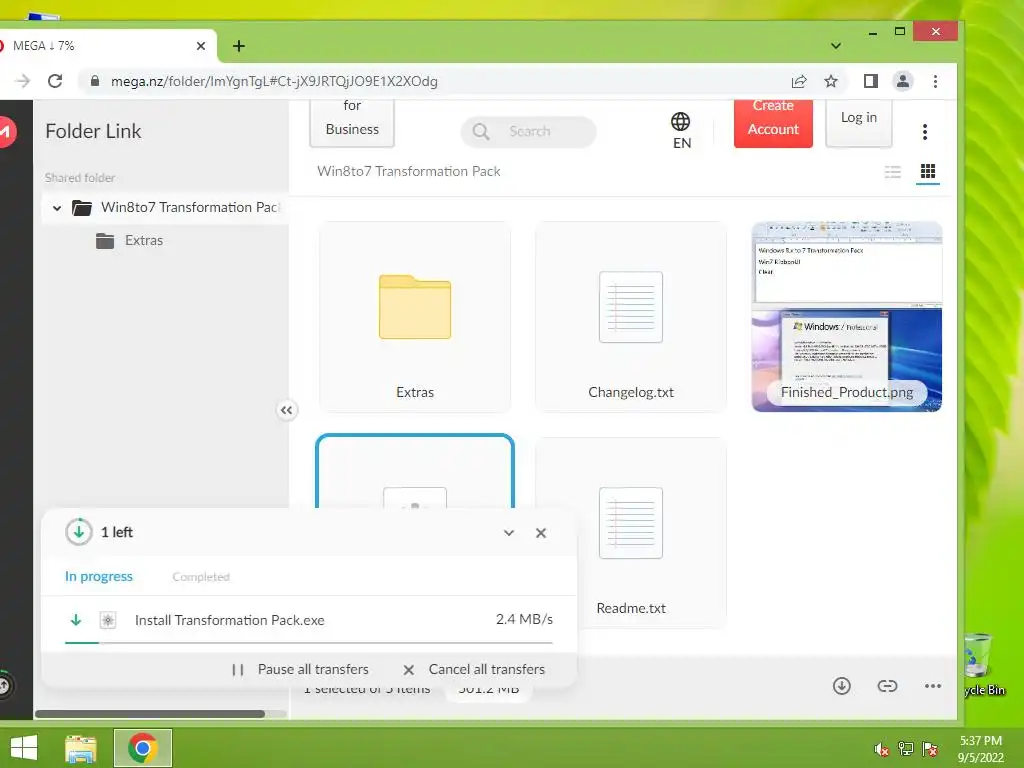Switch to list view

point(893,172)
